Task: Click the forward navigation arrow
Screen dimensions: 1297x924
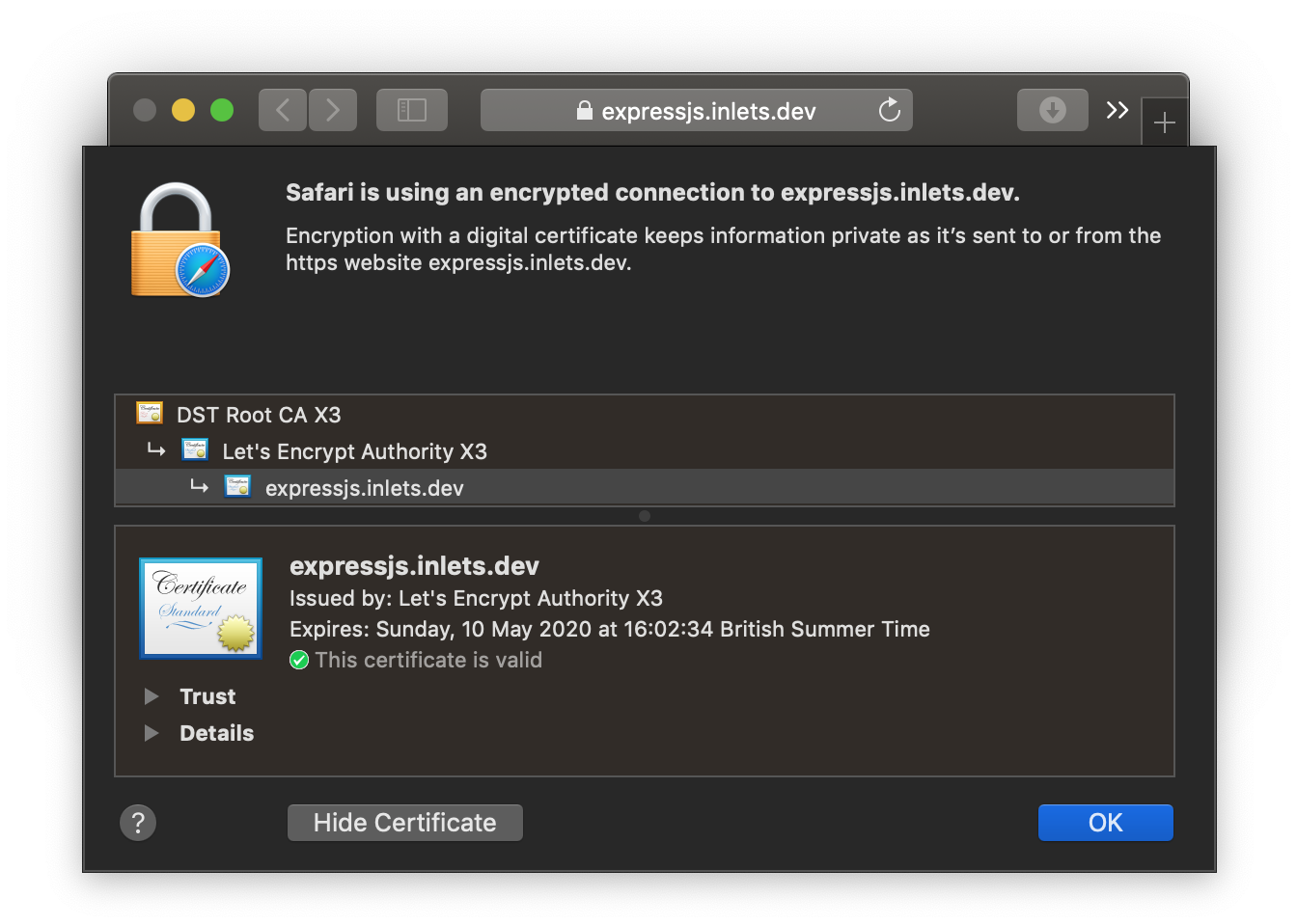Action: point(333,110)
